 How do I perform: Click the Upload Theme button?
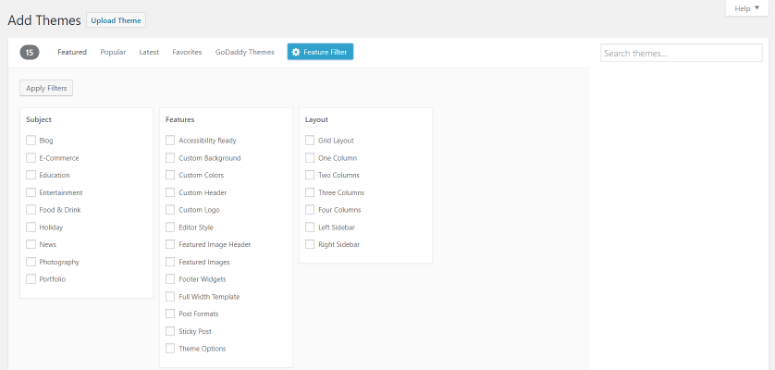tap(116, 20)
